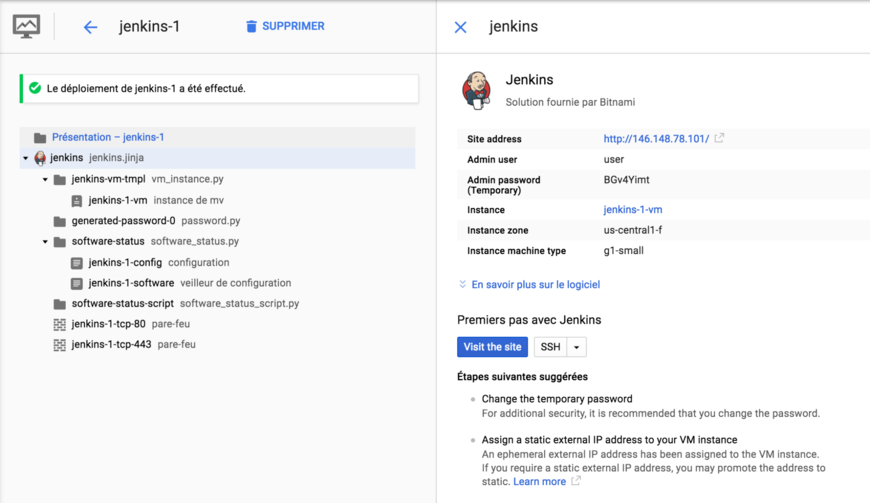Screen dimensions: 870x503
Task: Click folder icon of software-status-script
Action: coord(60,304)
